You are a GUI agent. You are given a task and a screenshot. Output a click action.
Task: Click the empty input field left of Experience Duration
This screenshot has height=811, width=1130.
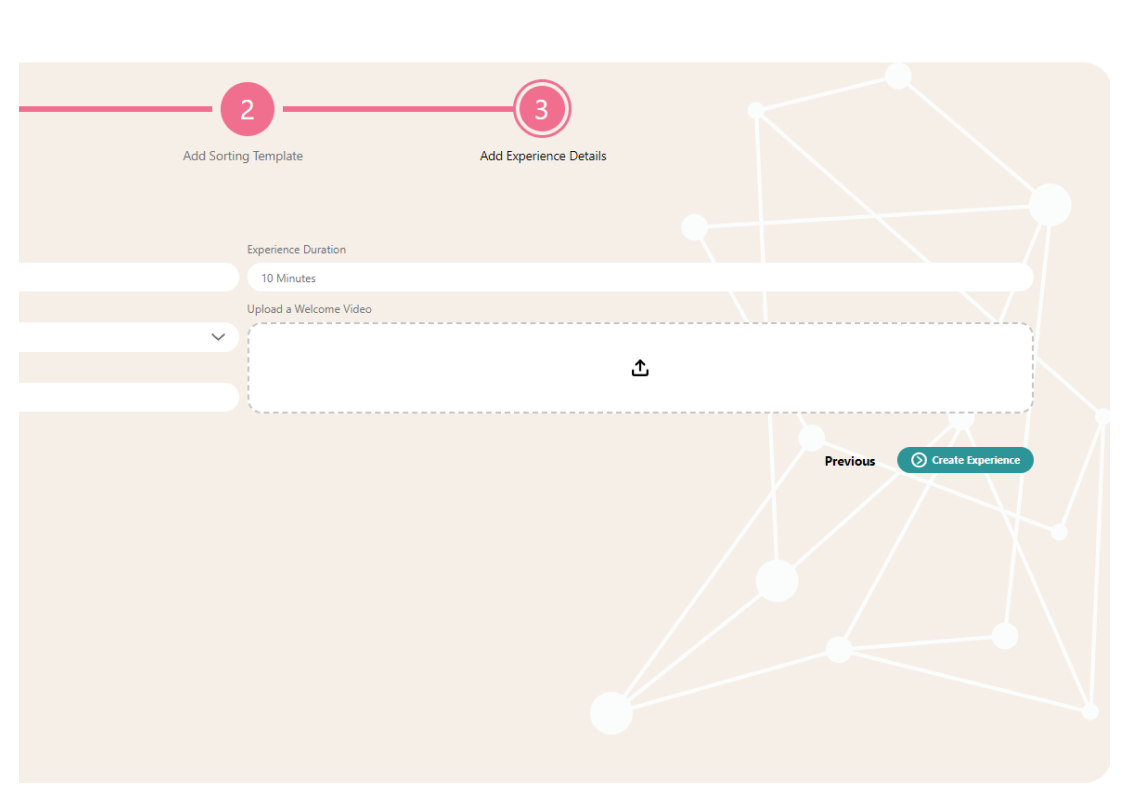pyautogui.click(x=129, y=278)
